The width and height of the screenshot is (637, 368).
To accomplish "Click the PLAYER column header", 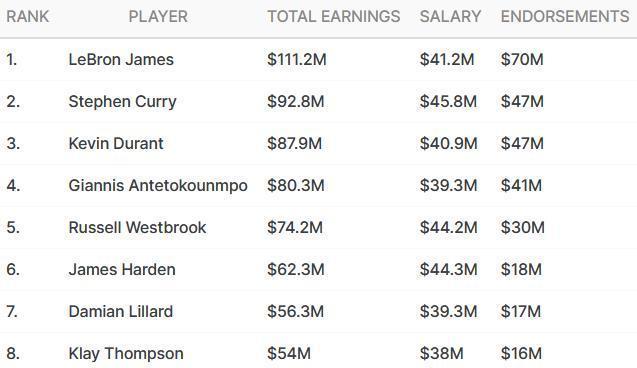I will pos(158,17).
